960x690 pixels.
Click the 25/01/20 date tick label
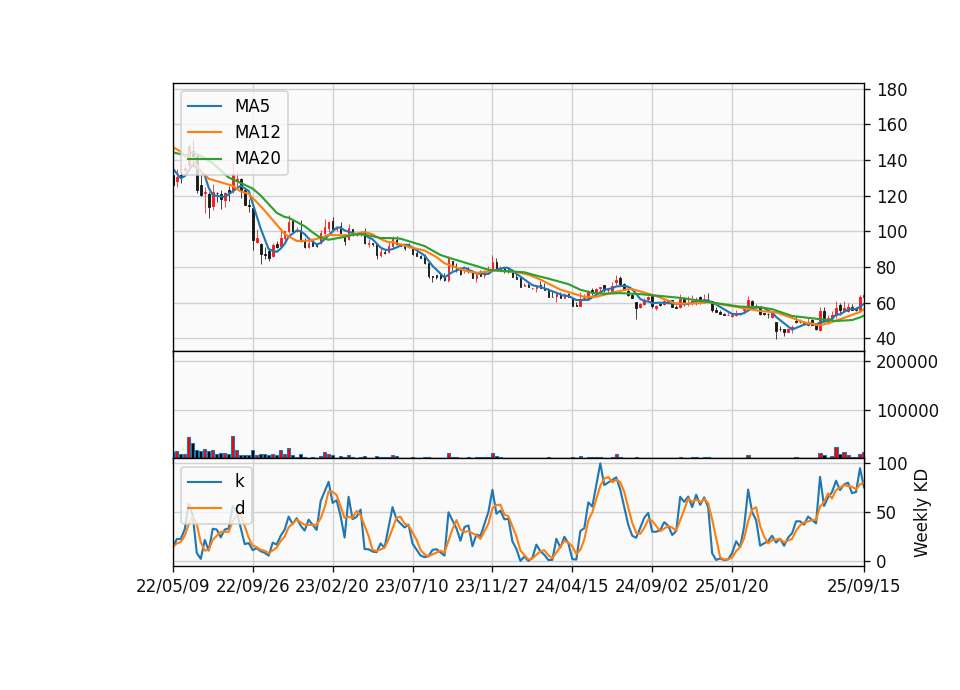[732, 586]
